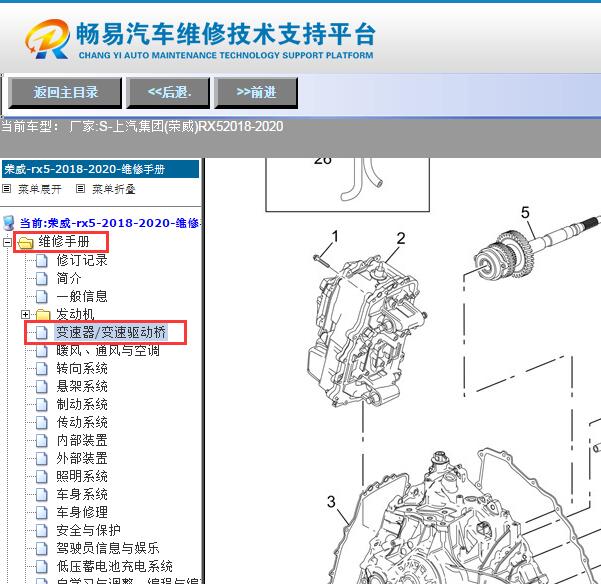601x584 pixels.
Task: Click the document icon beside 暖风、通风与空调
Action: [42, 351]
